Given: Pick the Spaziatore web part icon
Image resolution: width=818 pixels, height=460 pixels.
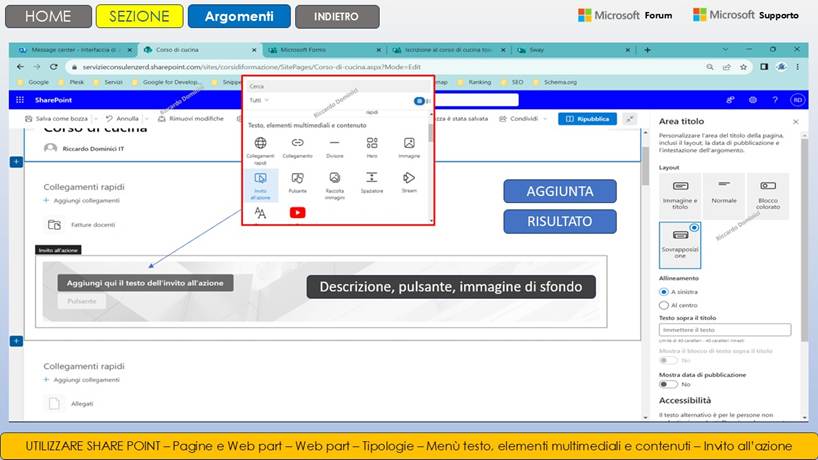Looking at the screenshot, I should [371, 177].
